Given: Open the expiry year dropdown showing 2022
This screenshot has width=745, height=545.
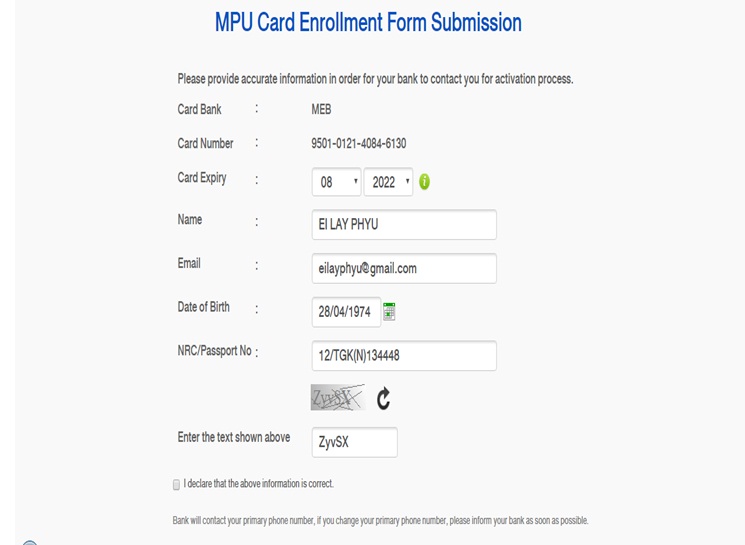Looking at the screenshot, I should (x=388, y=182).
